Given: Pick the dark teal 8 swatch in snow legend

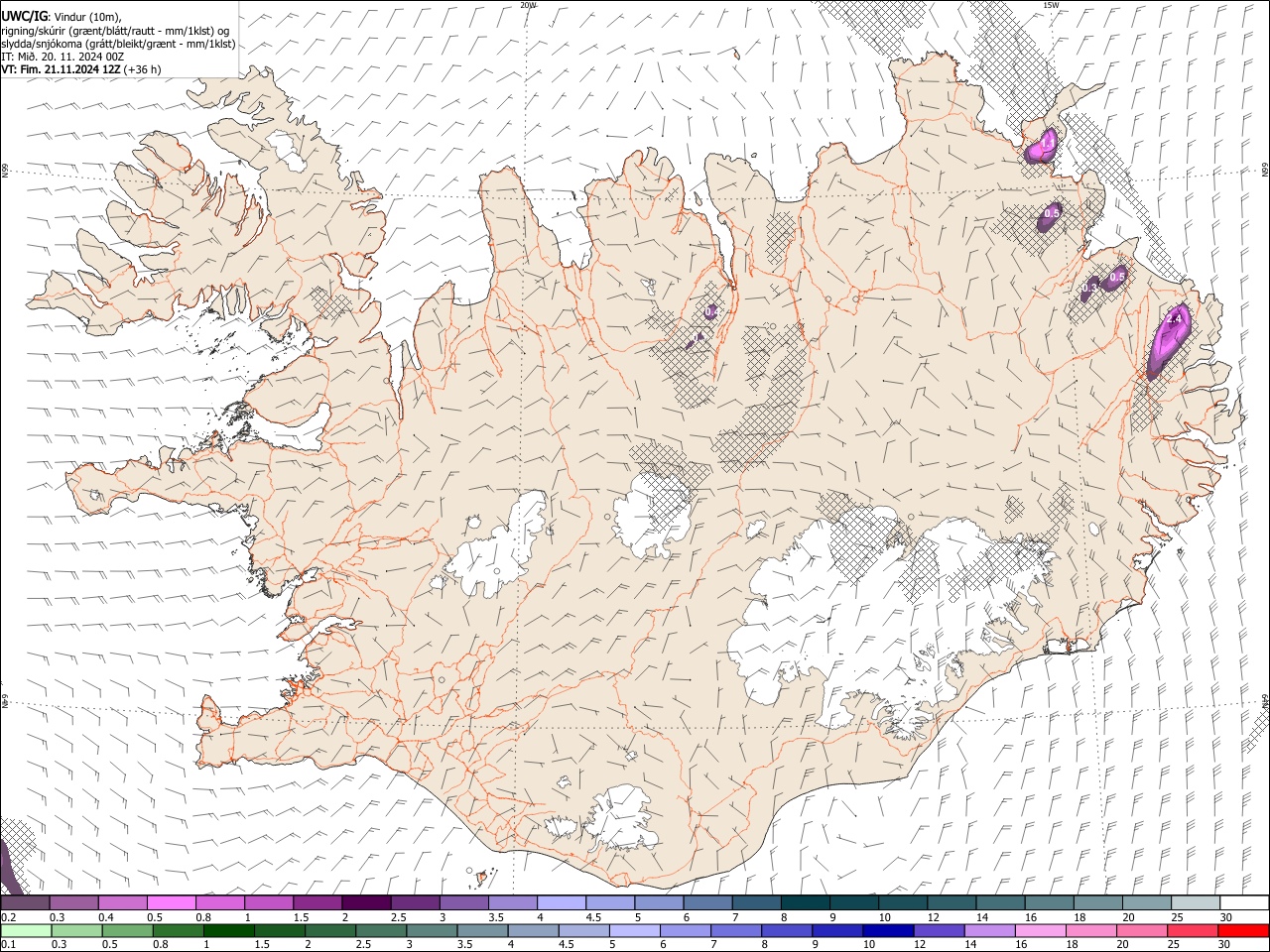Looking at the screenshot, I should [806, 903].
